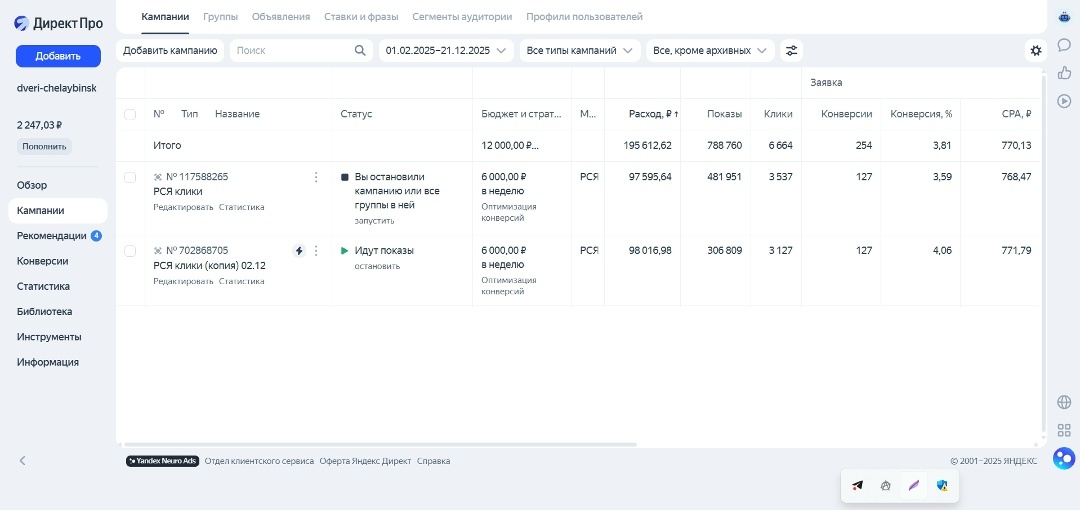
Task: Toggle the select-all campaigns header checkbox
Action: pyautogui.click(x=130, y=114)
